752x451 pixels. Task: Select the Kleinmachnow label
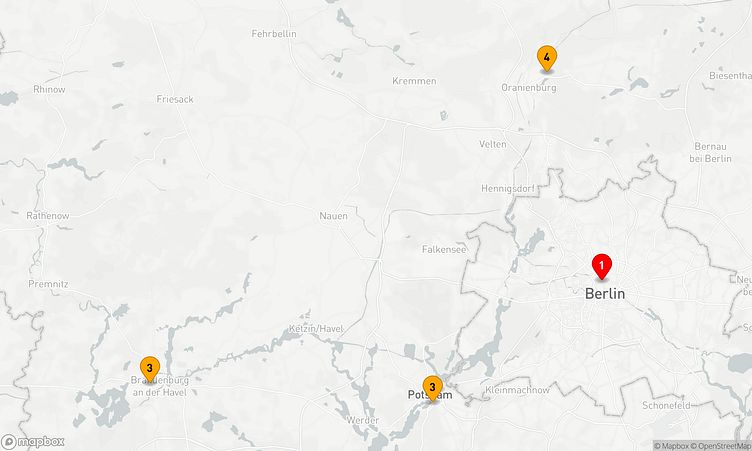point(517,390)
